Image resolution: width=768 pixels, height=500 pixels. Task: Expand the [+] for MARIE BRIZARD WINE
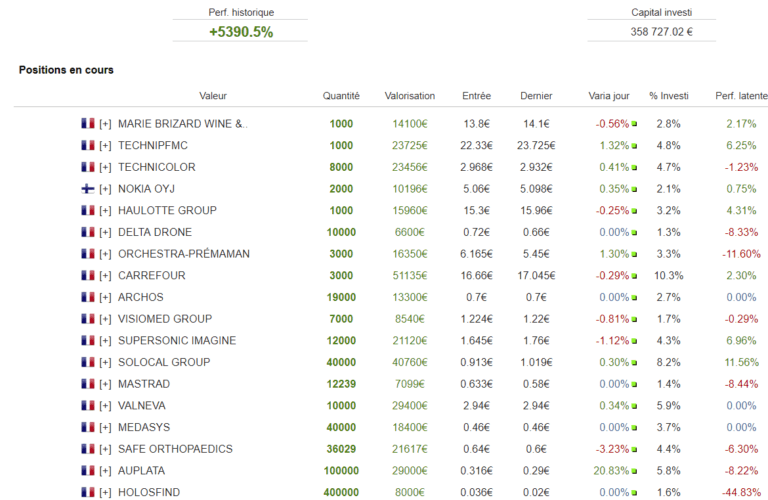(x=105, y=124)
